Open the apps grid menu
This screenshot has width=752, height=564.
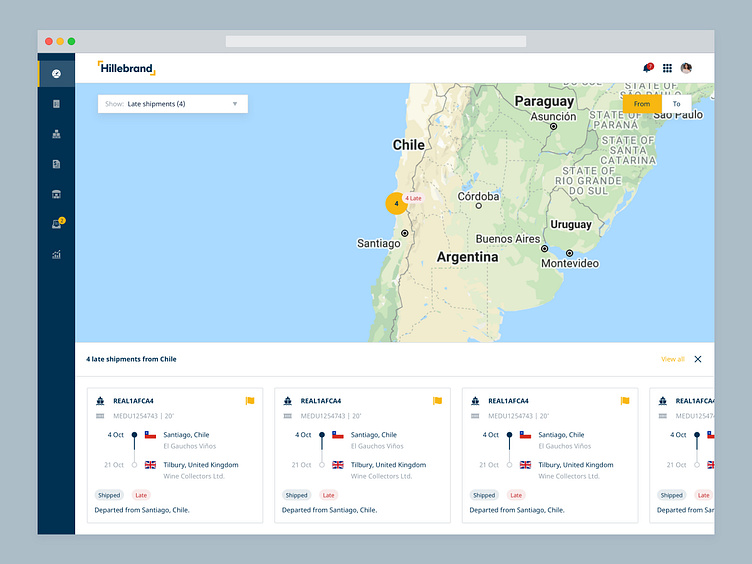coord(667,68)
